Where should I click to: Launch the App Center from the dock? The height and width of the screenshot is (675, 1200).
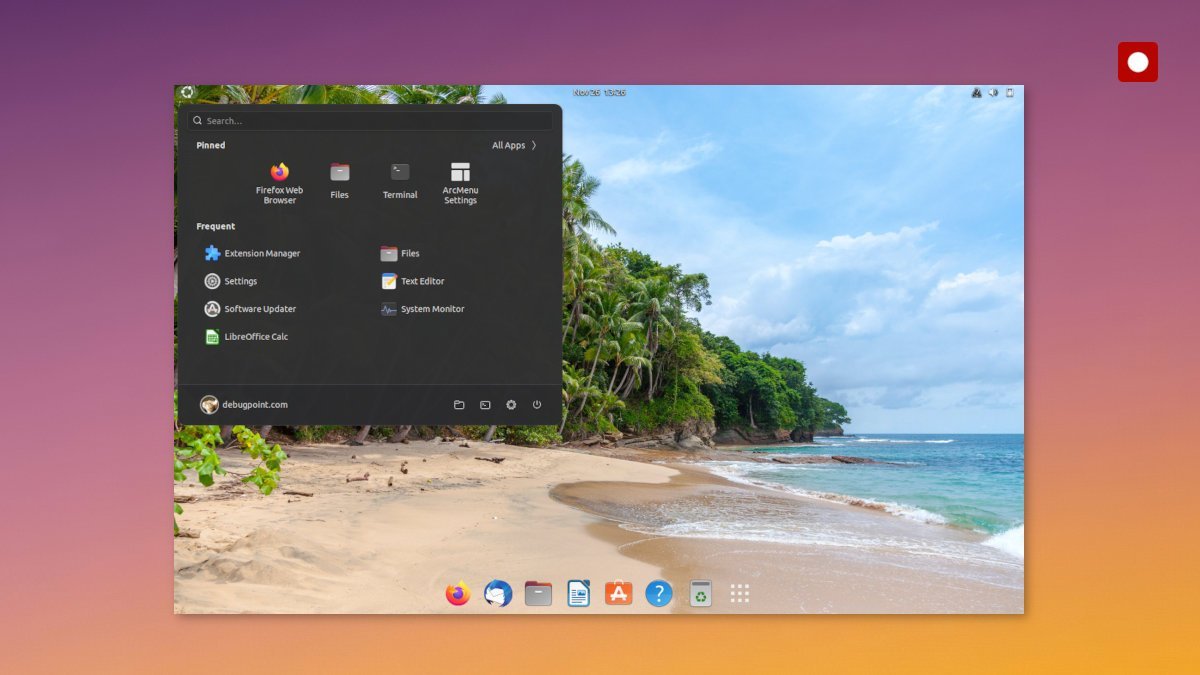619,593
